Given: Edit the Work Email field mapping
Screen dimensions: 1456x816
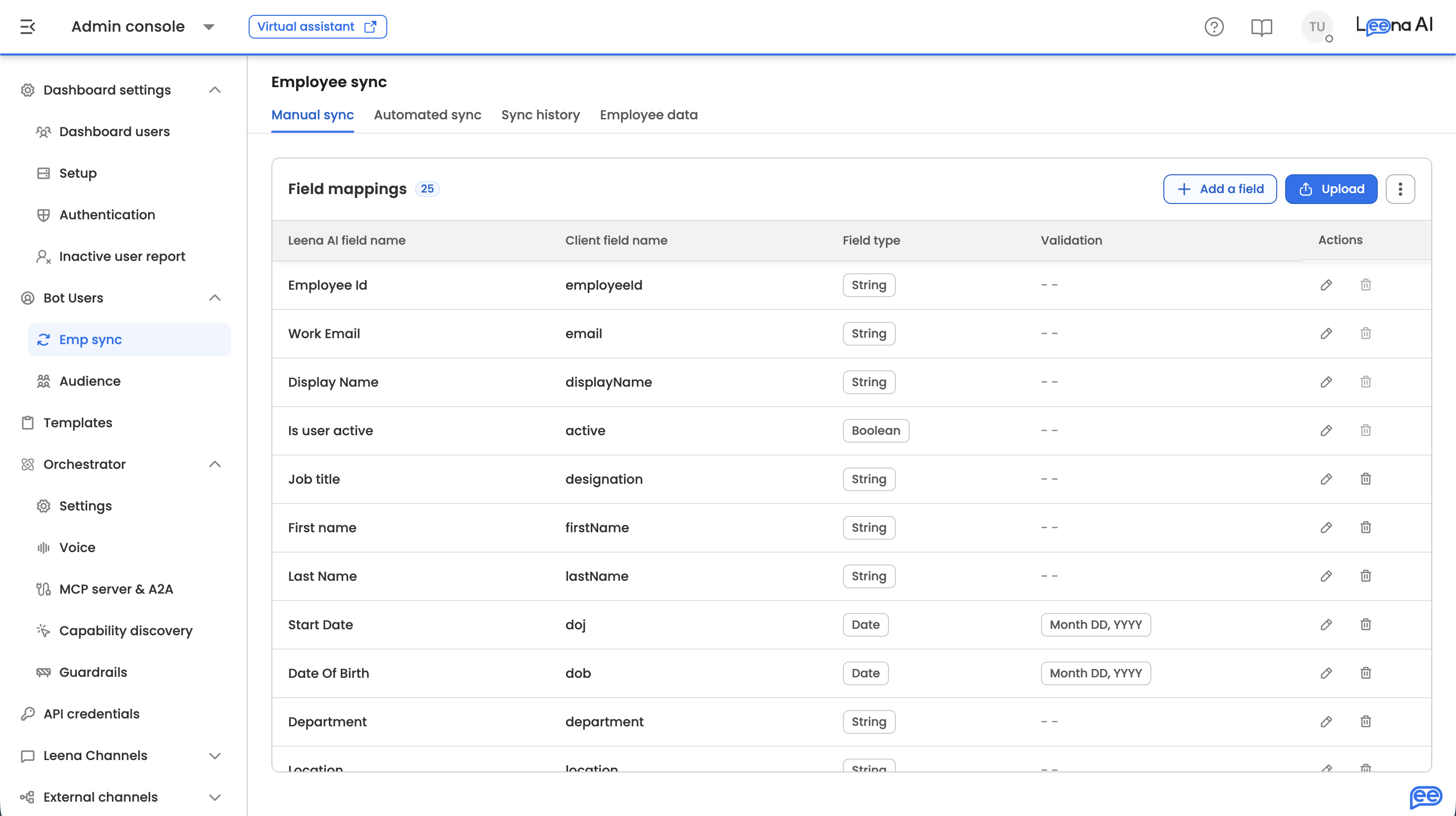Looking at the screenshot, I should [1326, 333].
